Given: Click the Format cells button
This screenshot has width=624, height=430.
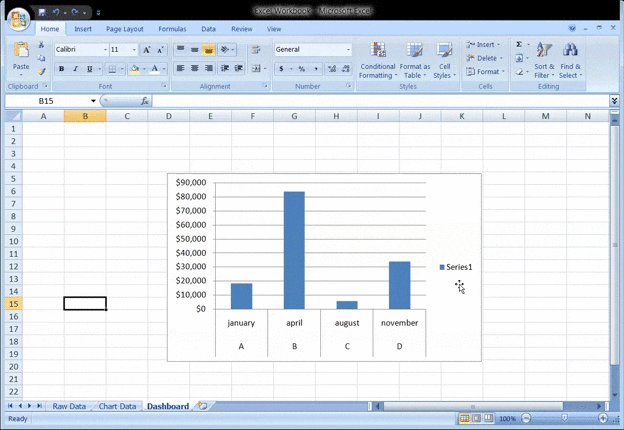Looking at the screenshot, I should 487,72.
